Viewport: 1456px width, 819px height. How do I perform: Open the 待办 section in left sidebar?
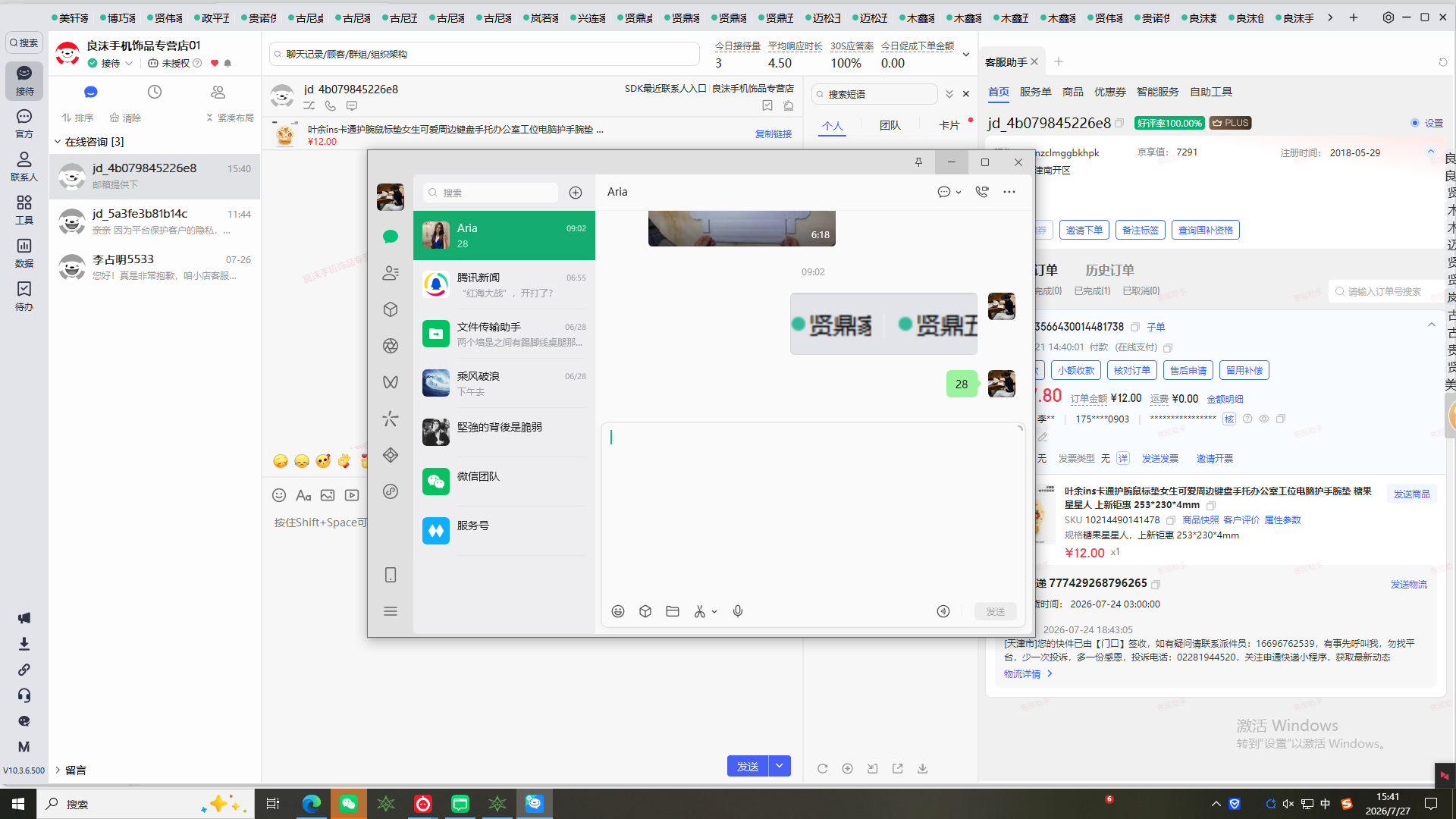pos(24,297)
